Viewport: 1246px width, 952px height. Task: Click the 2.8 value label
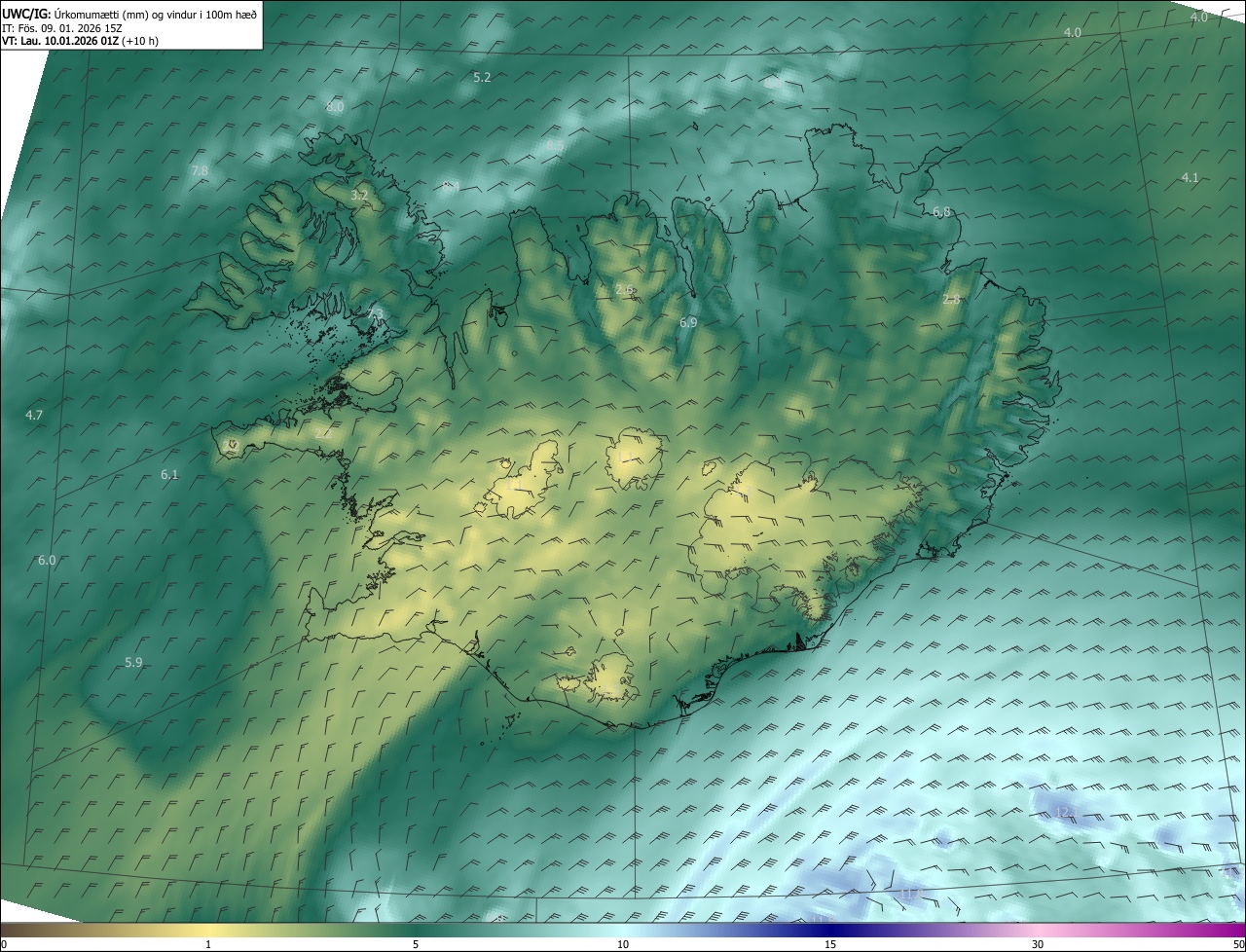pyautogui.click(x=951, y=299)
